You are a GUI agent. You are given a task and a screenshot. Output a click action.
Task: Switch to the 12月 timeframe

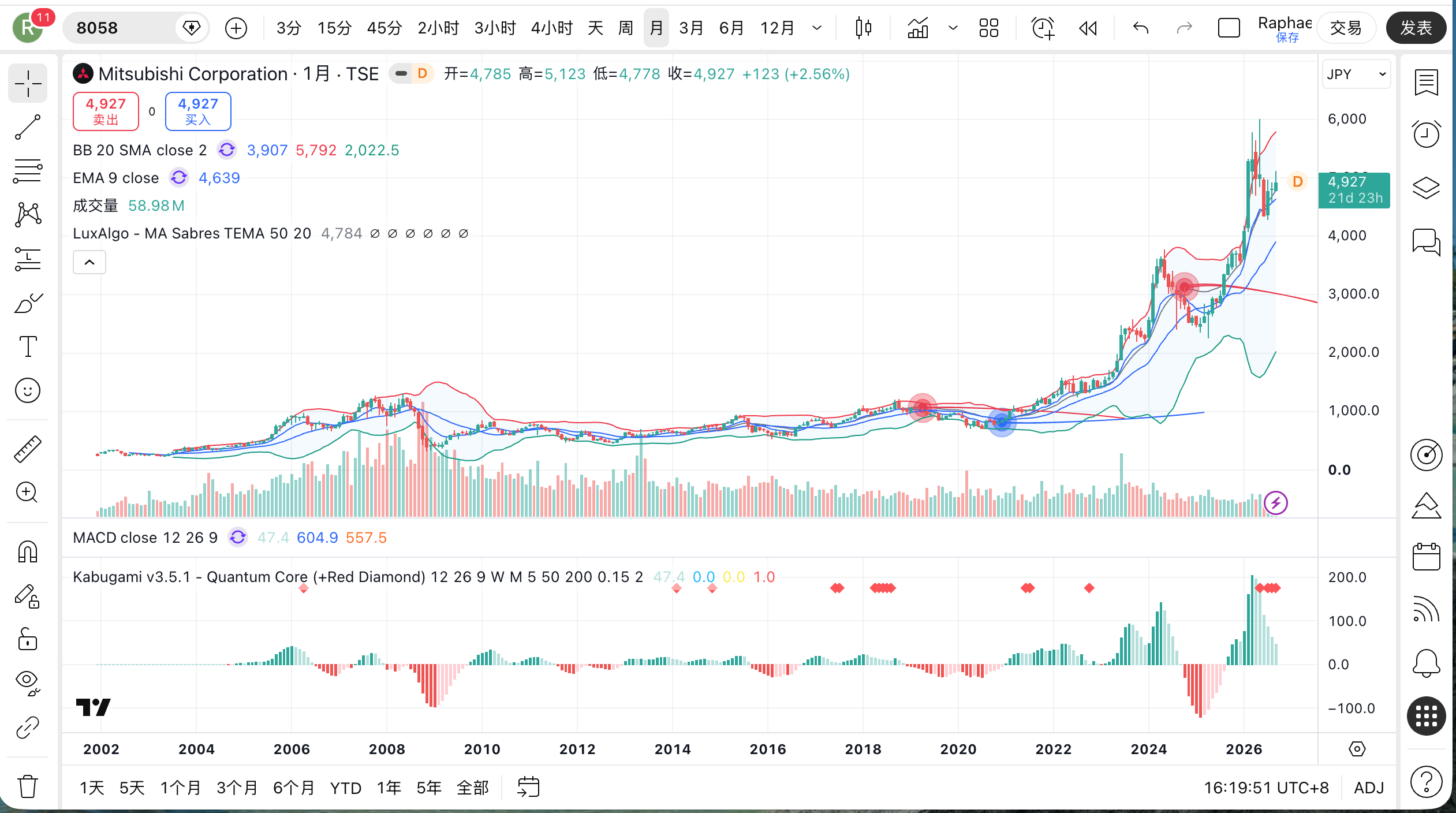coord(778,28)
